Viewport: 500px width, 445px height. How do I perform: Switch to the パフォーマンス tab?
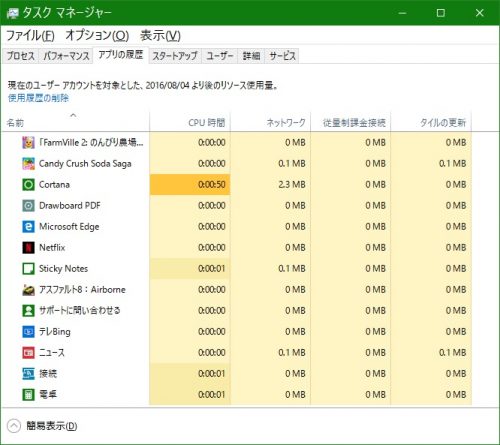pos(66,56)
